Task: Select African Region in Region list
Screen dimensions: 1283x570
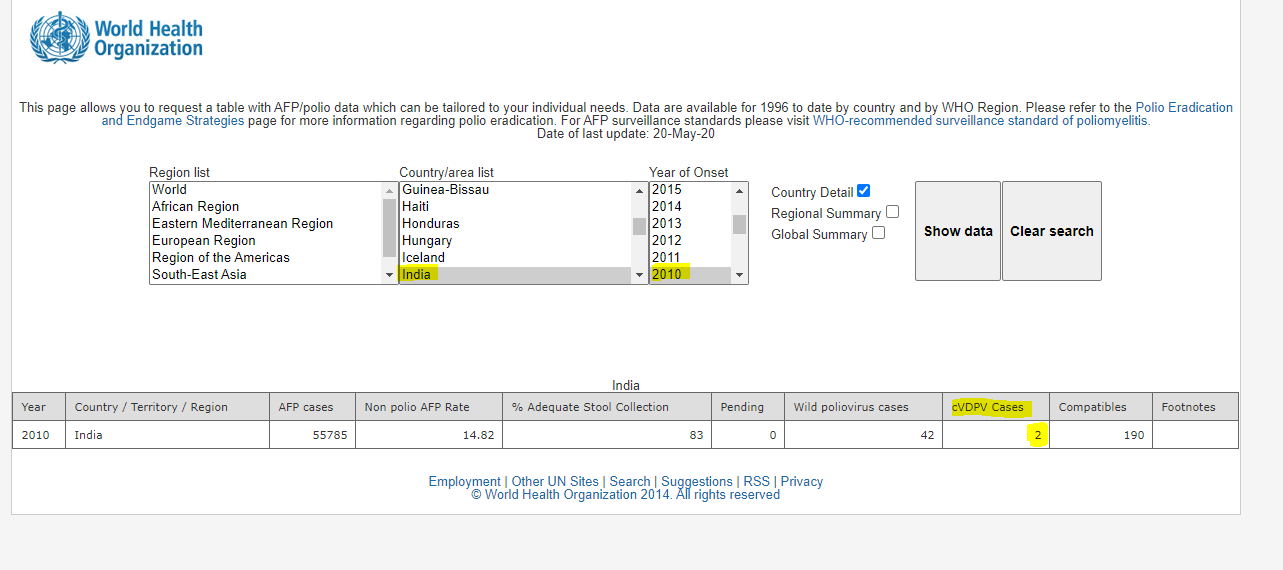Action: tap(266, 207)
